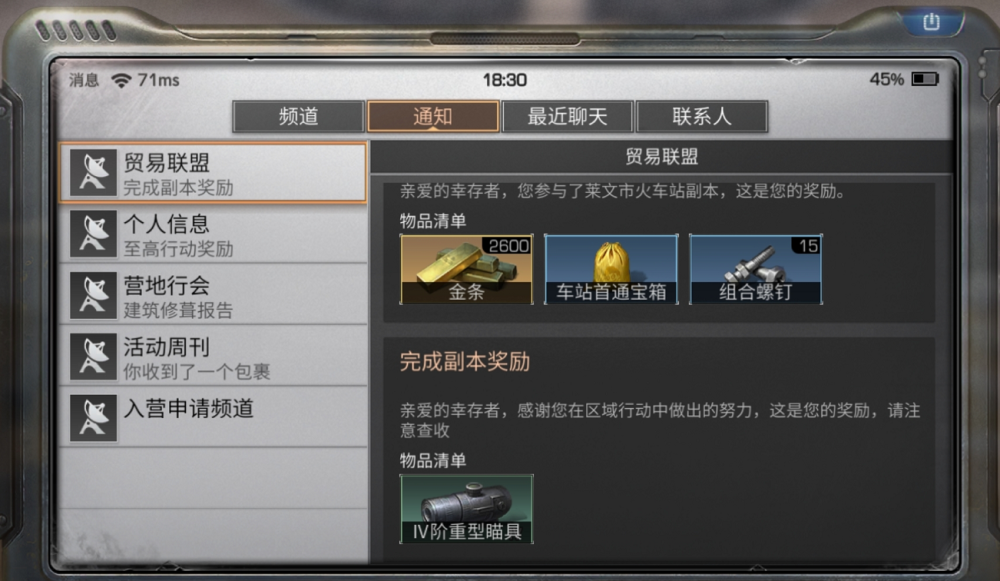
Task: Click the satellite dish icon beside 营地行会
Action: (x=93, y=296)
